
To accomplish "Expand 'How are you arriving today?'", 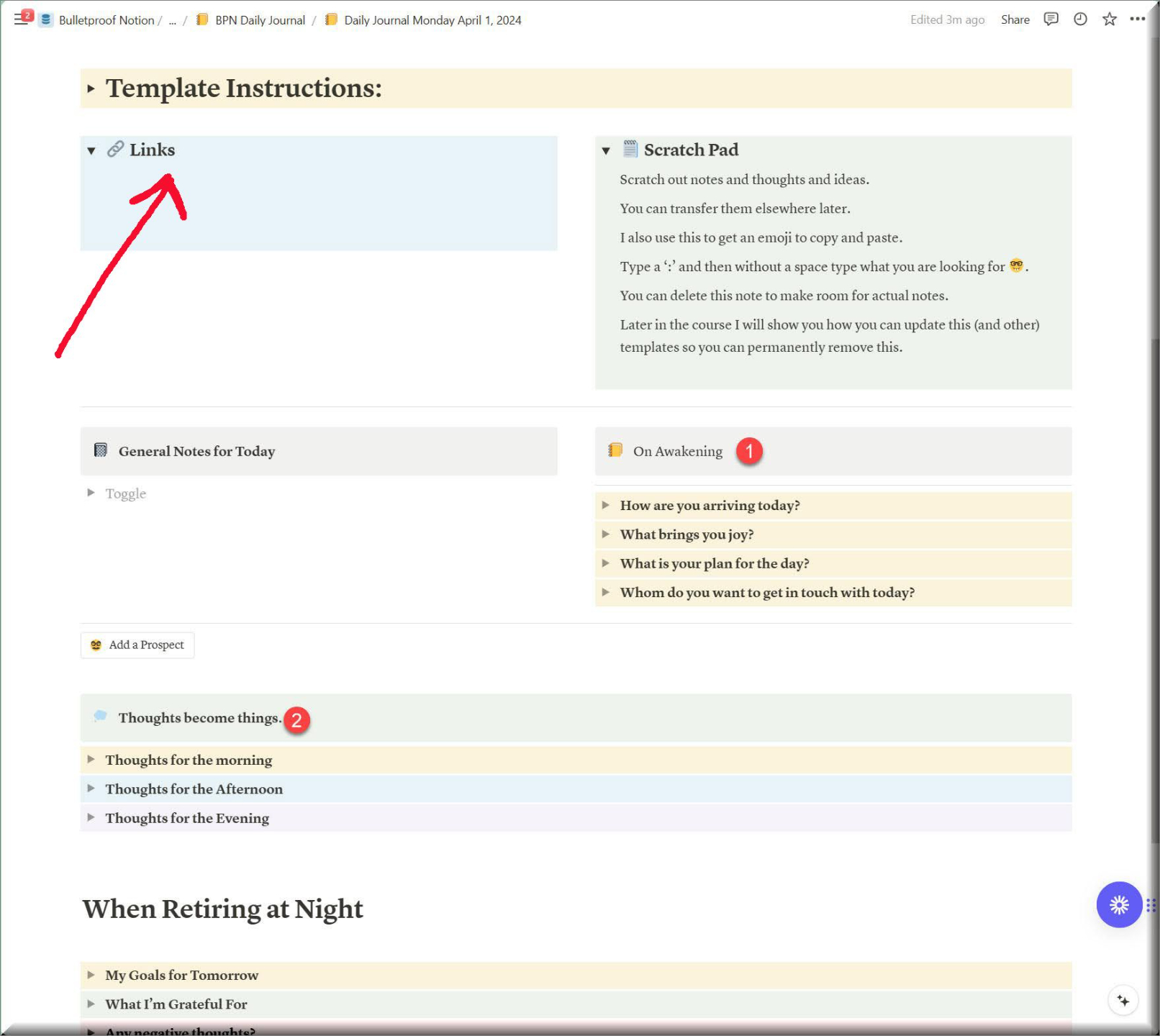I will coord(606,505).
